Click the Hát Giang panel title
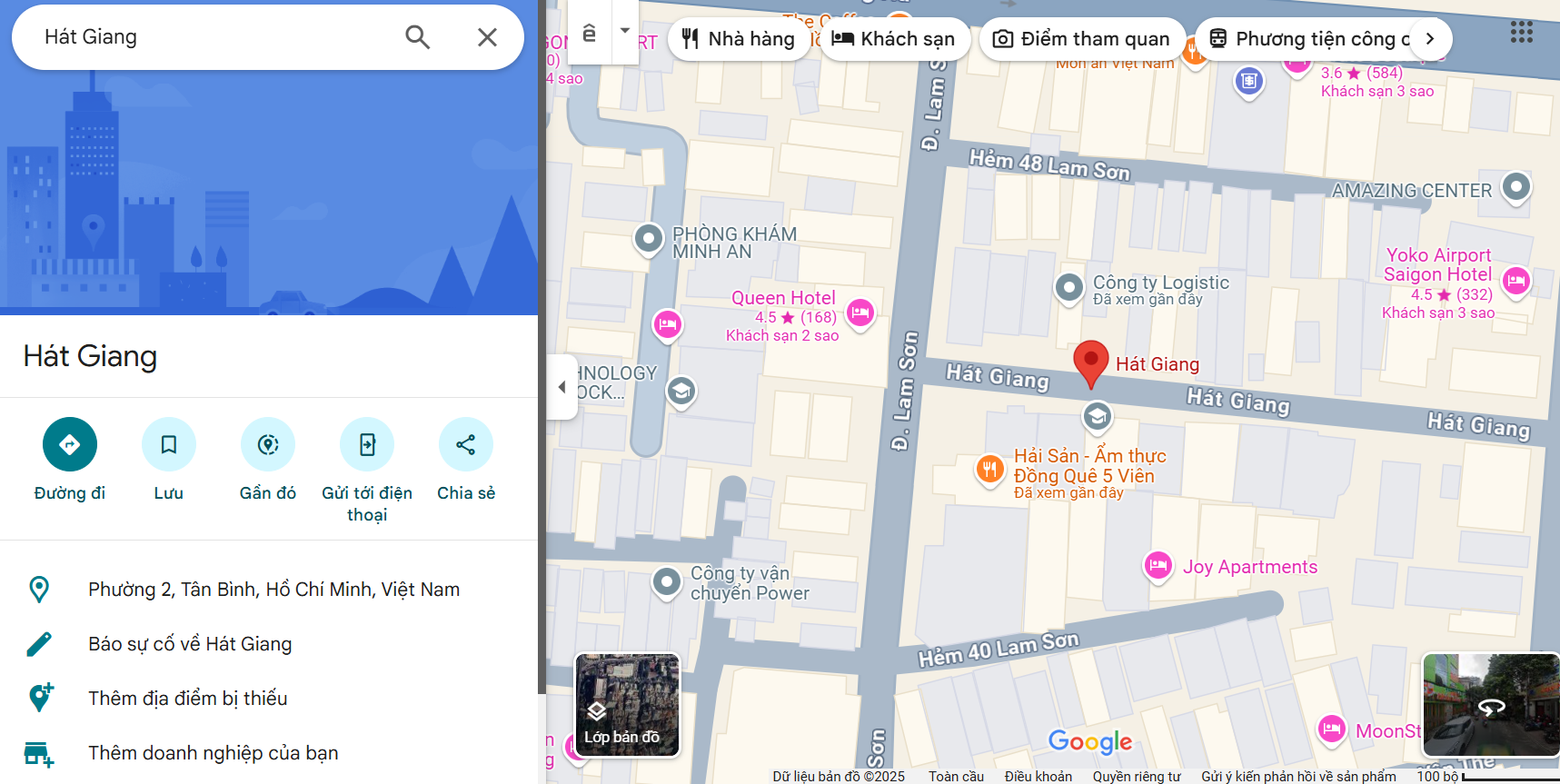 point(90,356)
